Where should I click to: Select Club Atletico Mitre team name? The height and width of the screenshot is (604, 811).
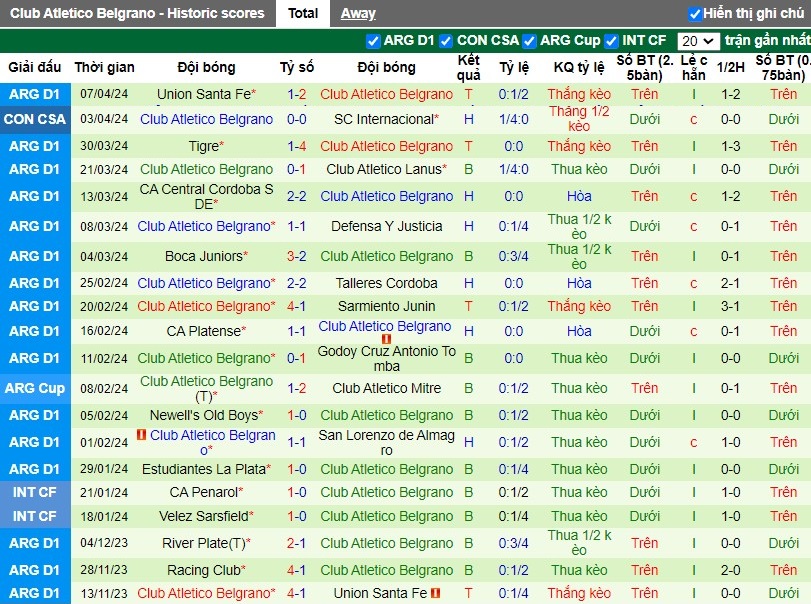[386, 388]
